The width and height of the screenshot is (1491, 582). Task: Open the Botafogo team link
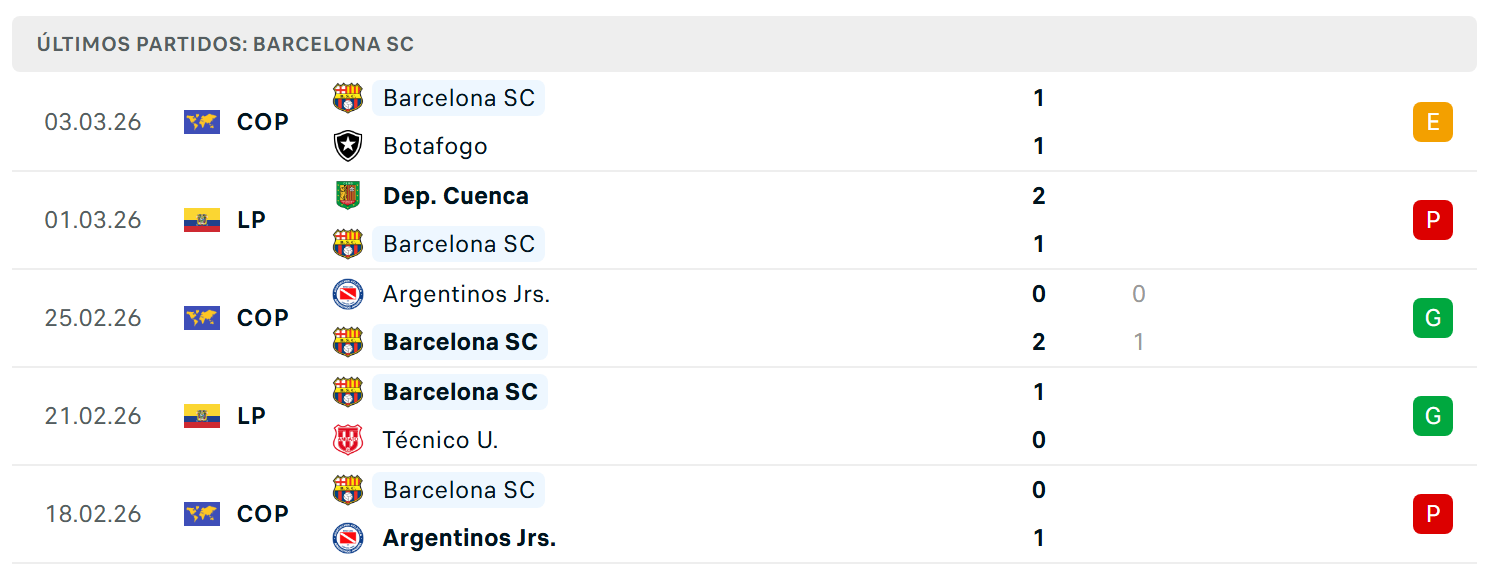(435, 146)
